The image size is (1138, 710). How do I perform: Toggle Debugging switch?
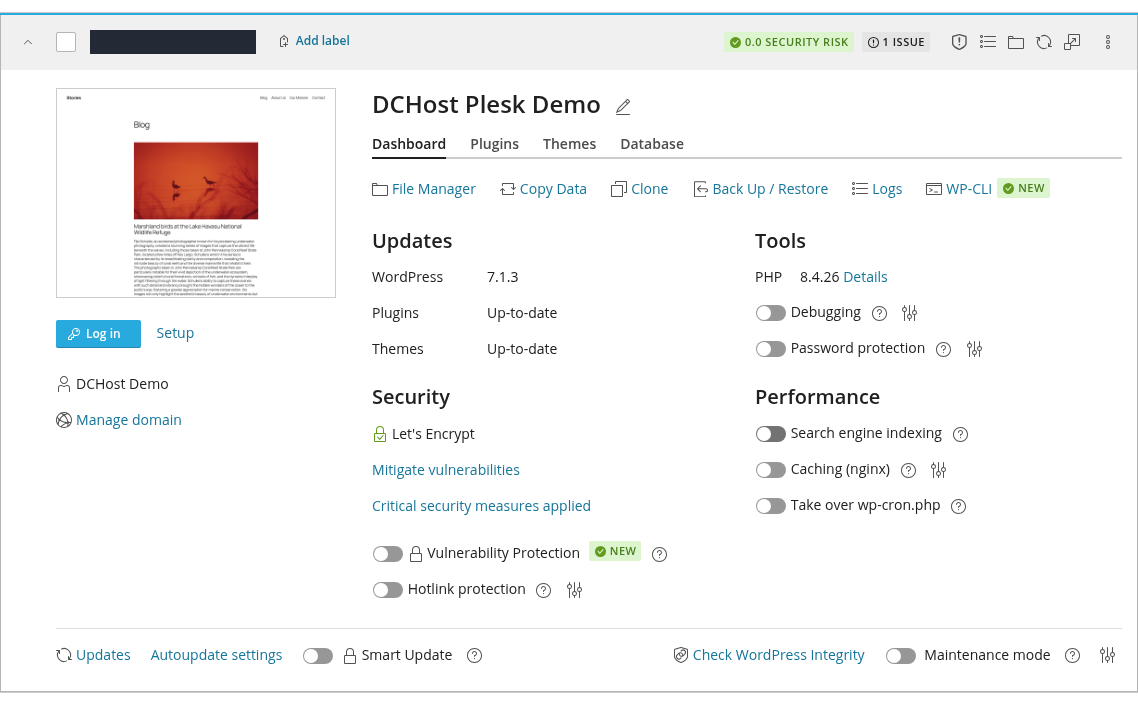[x=770, y=313]
